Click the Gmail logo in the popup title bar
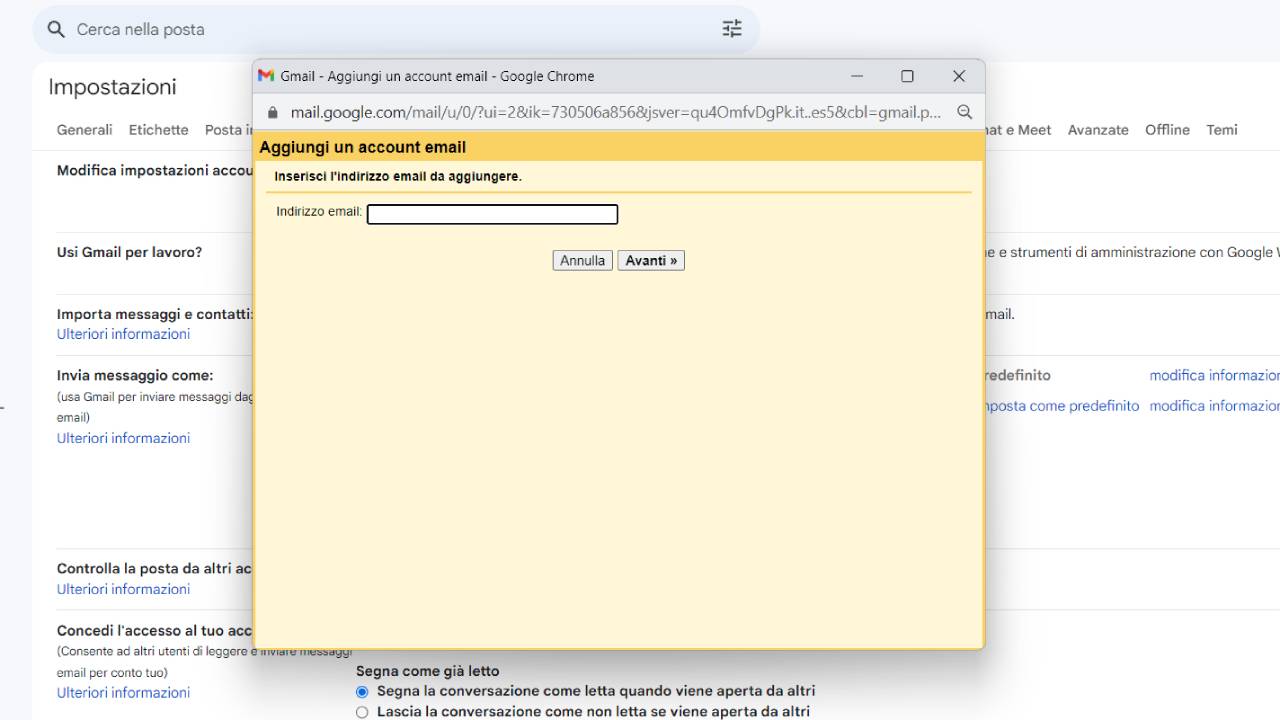Screen dimensions: 1280x720 [265, 75]
